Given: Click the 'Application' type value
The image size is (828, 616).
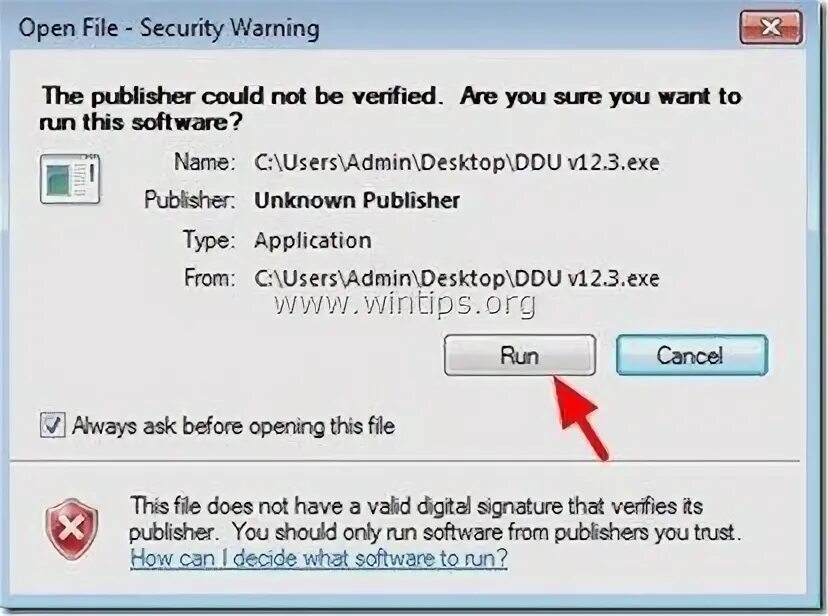Looking at the screenshot, I should [313, 241].
